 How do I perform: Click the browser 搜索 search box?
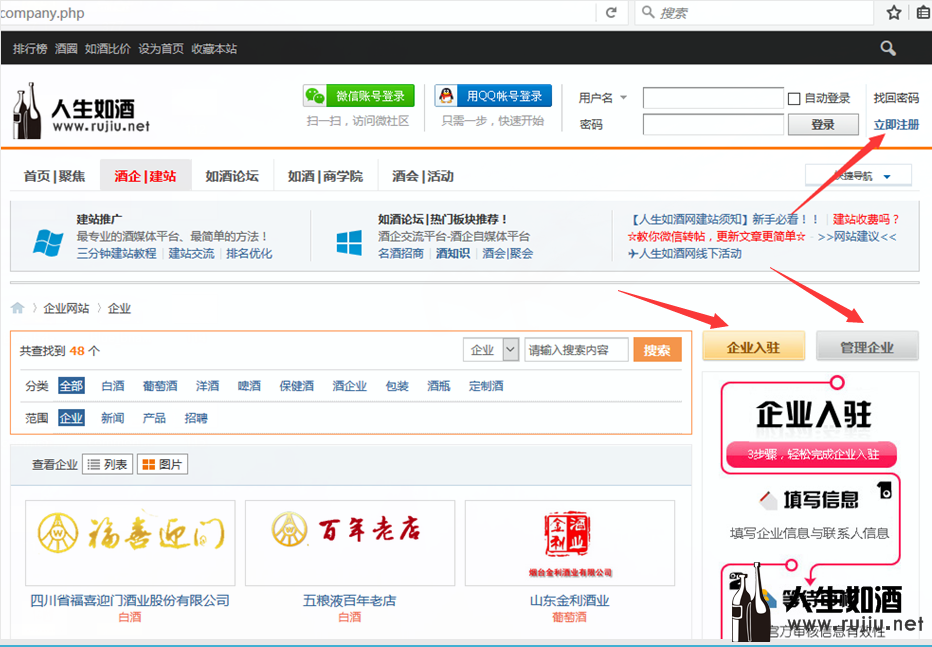755,12
